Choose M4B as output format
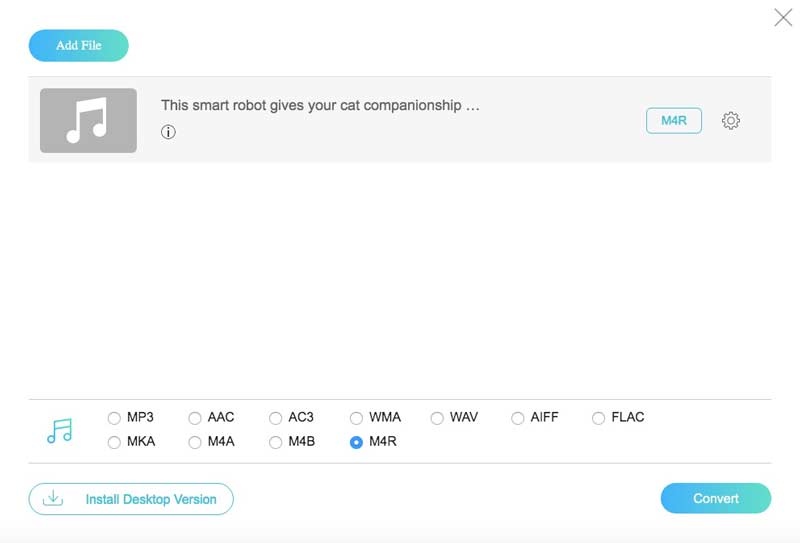Viewport: 800px width, 543px height. pos(275,442)
